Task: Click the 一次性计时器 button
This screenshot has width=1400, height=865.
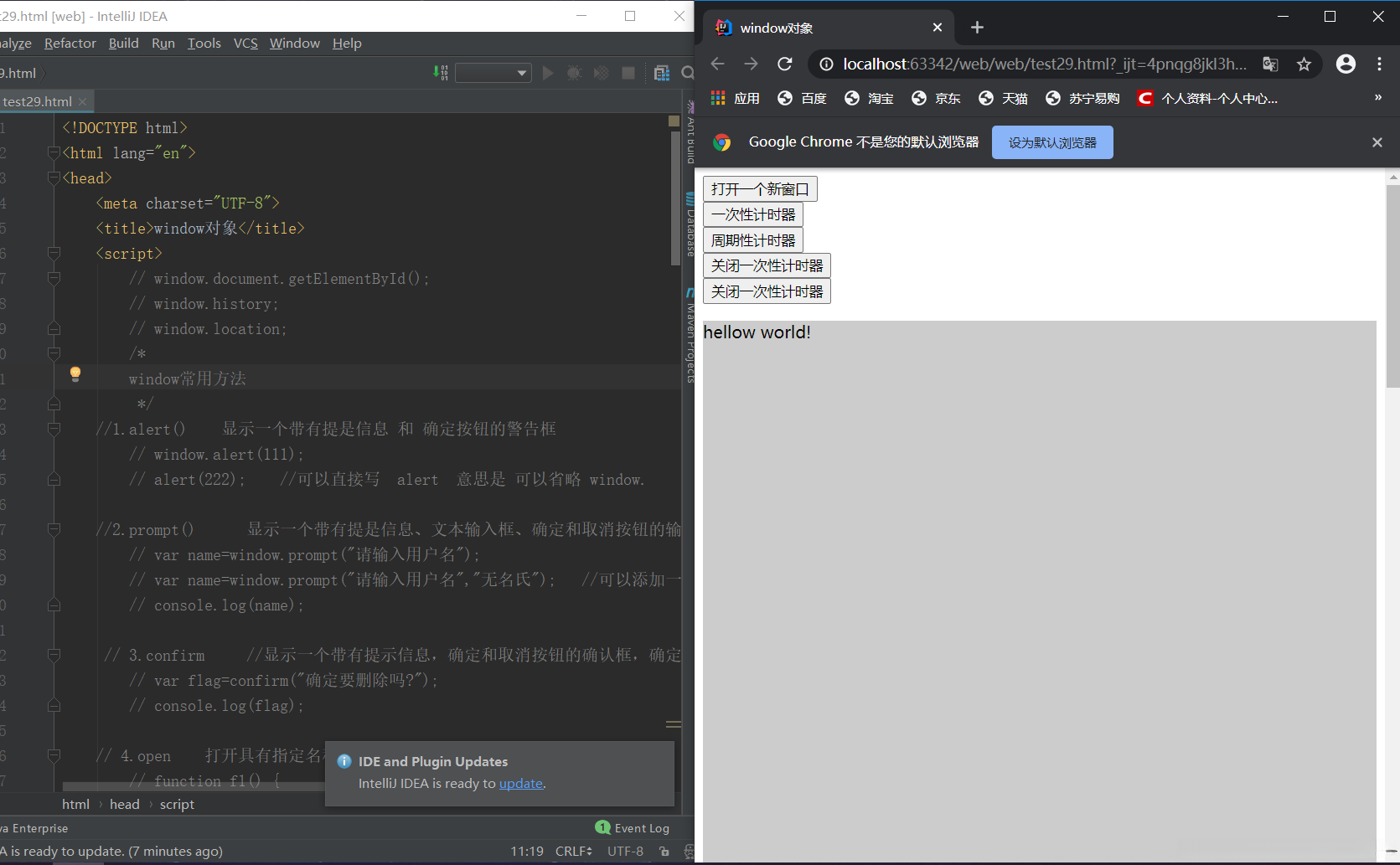Action: (x=752, y=214)
